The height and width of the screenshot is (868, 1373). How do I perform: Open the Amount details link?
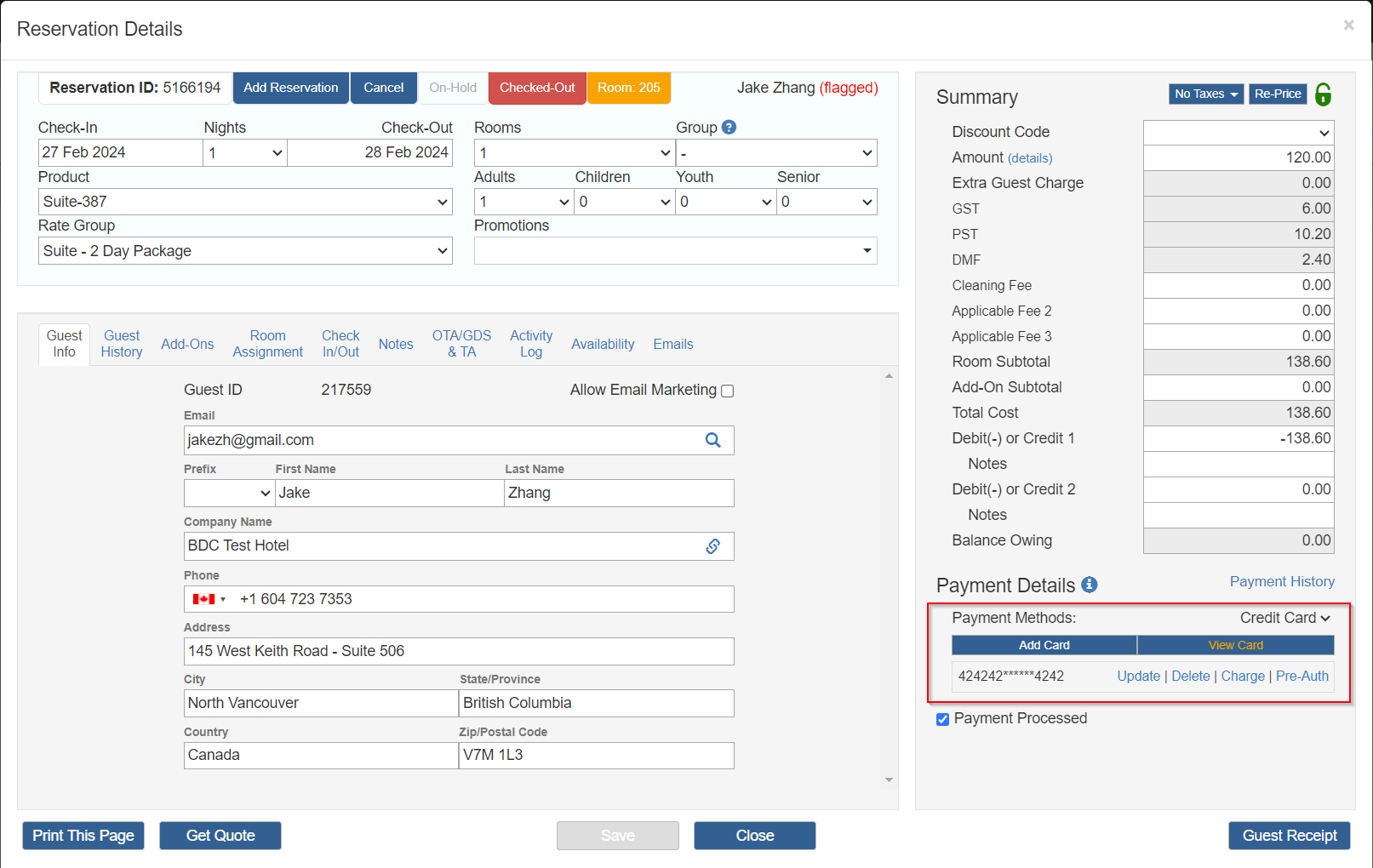pos(1030,158)
